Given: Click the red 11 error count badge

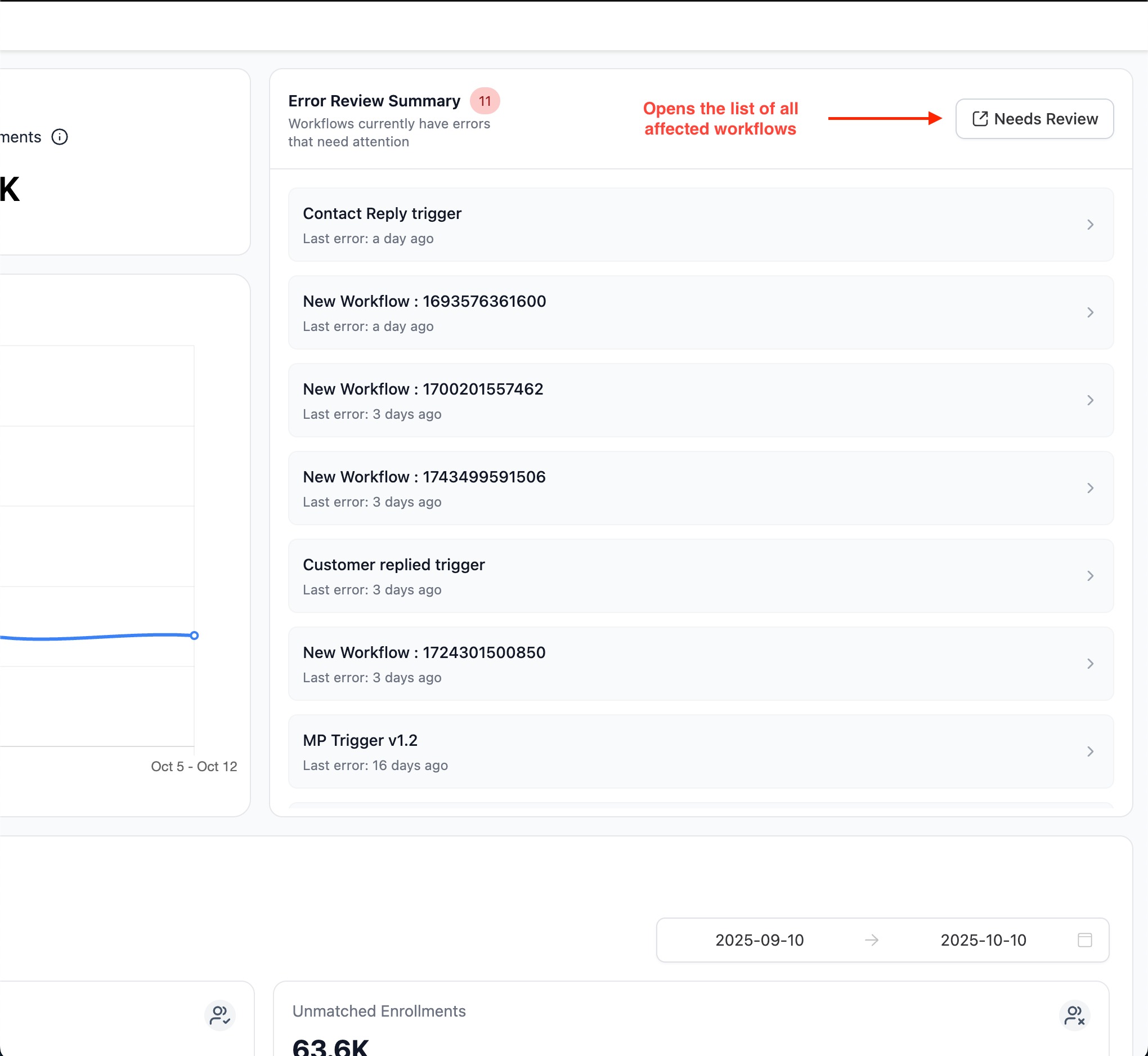Looking at the screenshot, I should pyautogui.click(x=485, y=101).
